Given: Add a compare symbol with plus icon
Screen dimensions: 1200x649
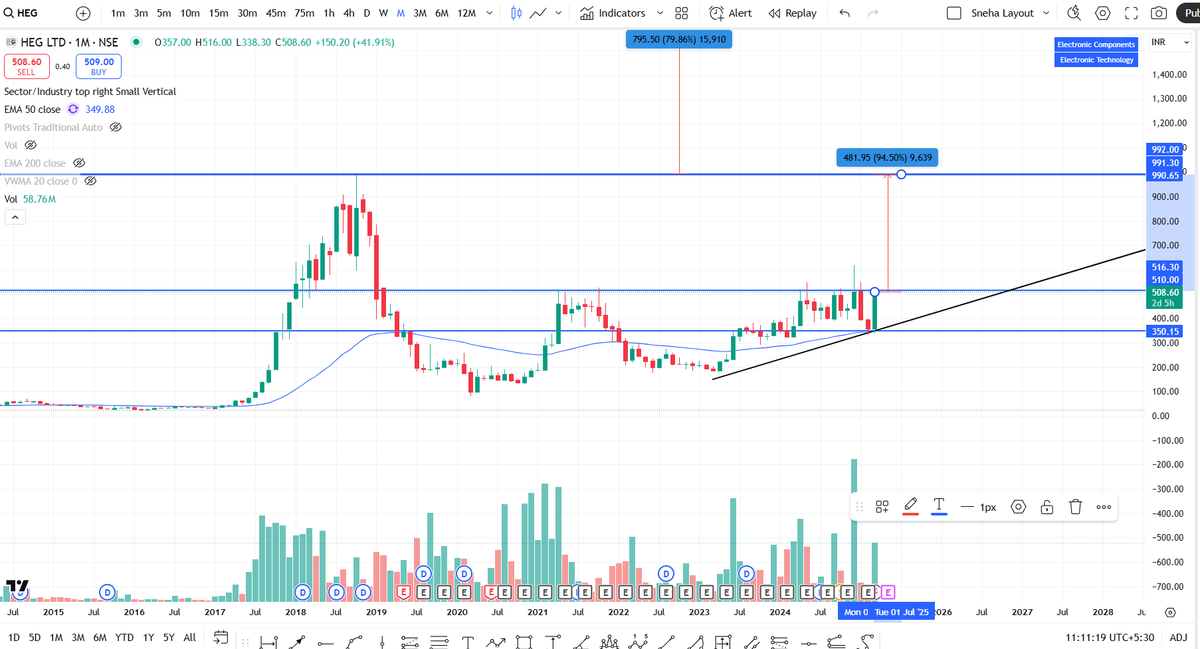Looking at the screenshot, I should pos(83,13).
